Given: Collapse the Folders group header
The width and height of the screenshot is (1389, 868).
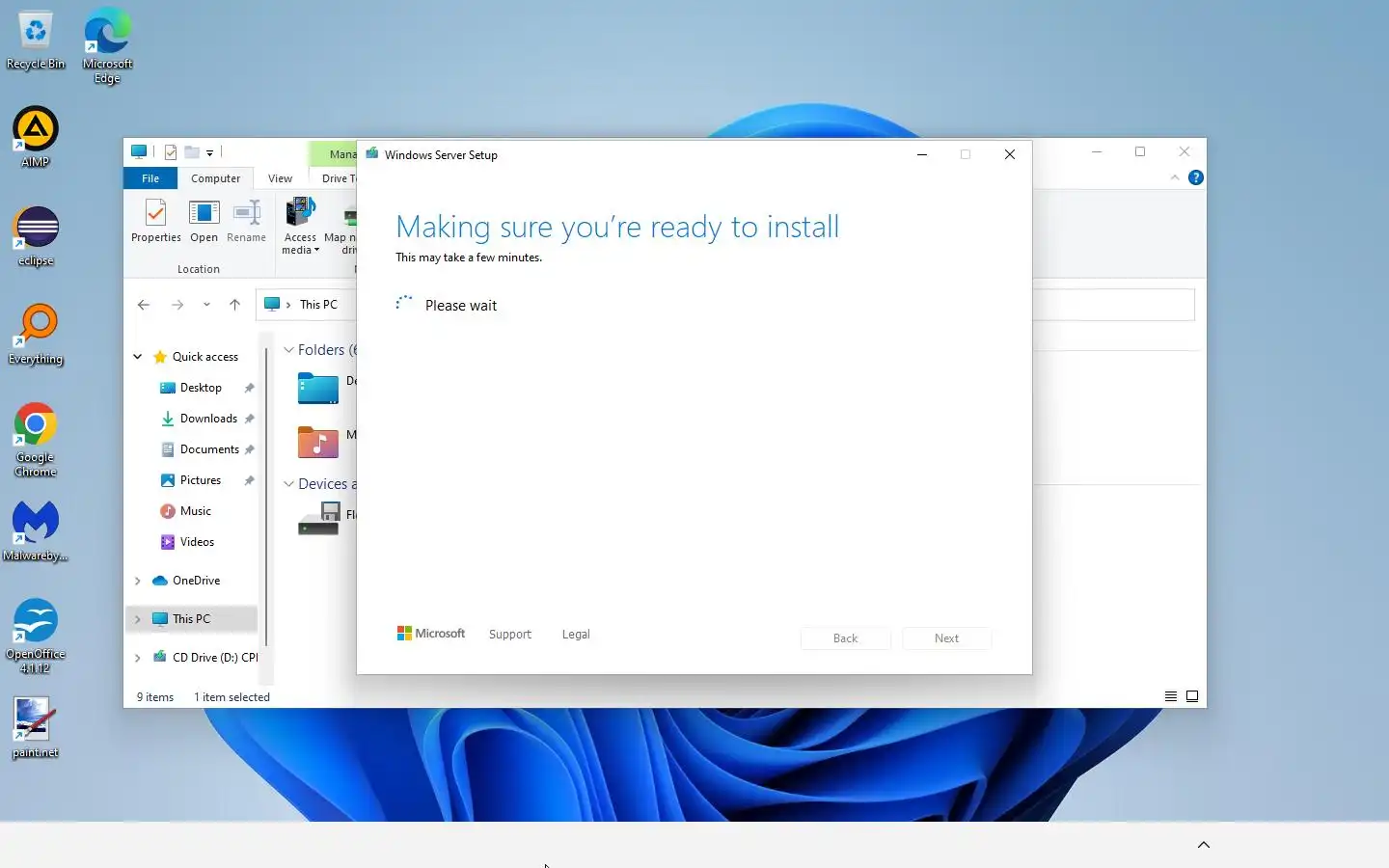Looking at the screenshot, I should (x=288, y=350).
